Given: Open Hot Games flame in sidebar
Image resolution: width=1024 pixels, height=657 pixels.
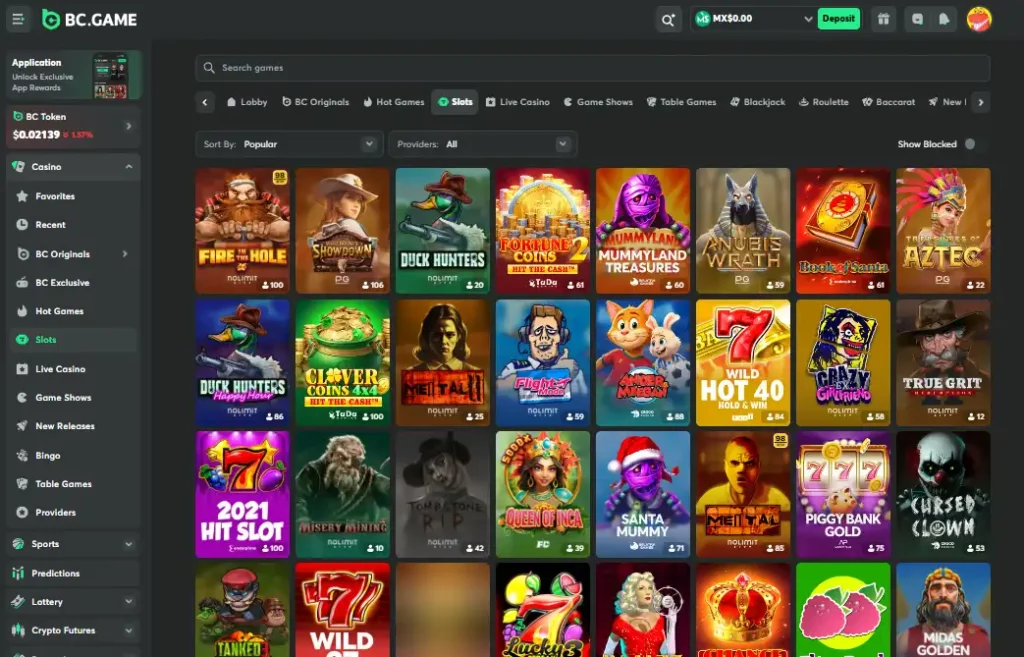Looking at the screenshot, I should pos(73,311).
